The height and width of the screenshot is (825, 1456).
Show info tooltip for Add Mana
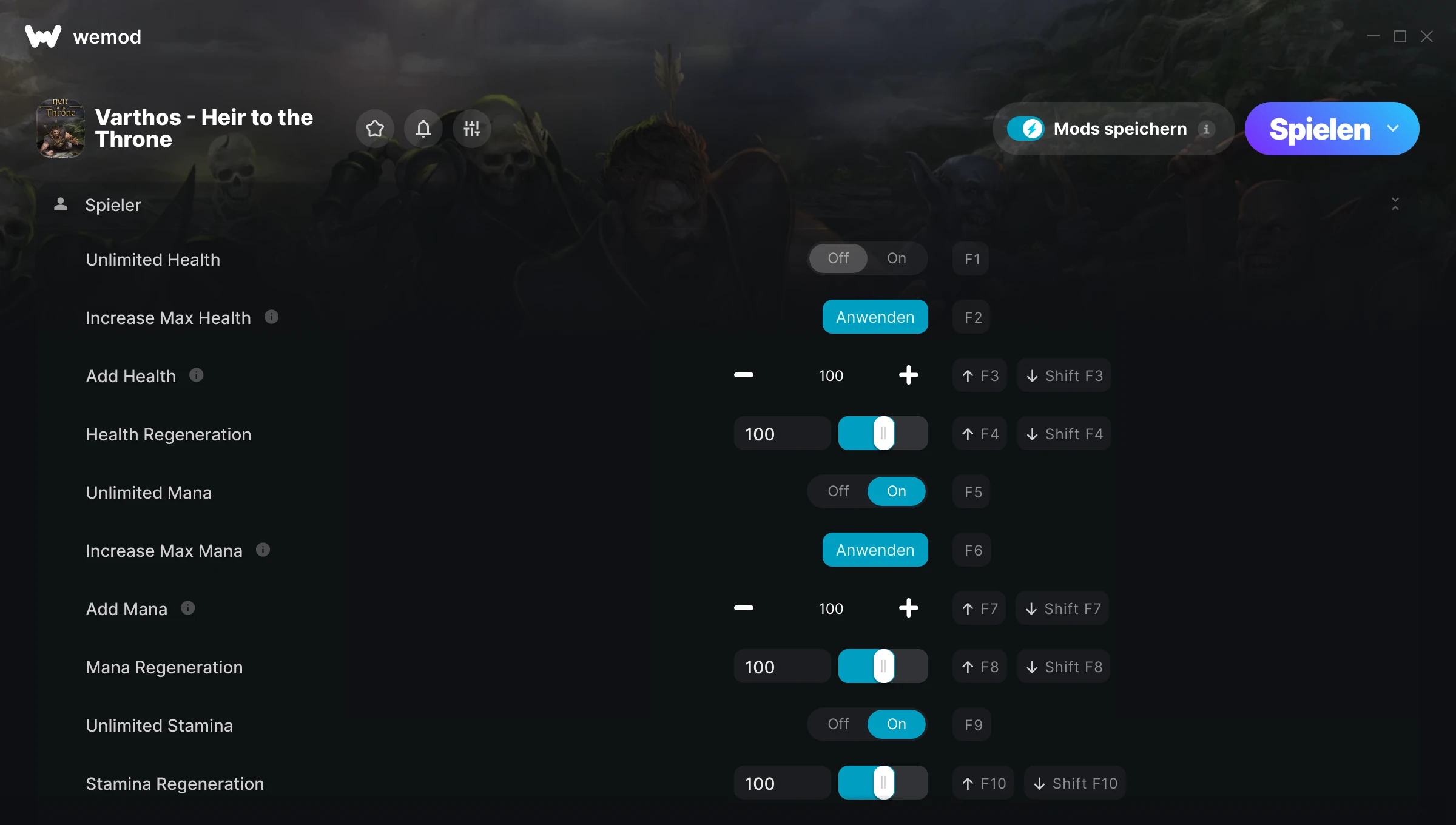tap(188, 608)
